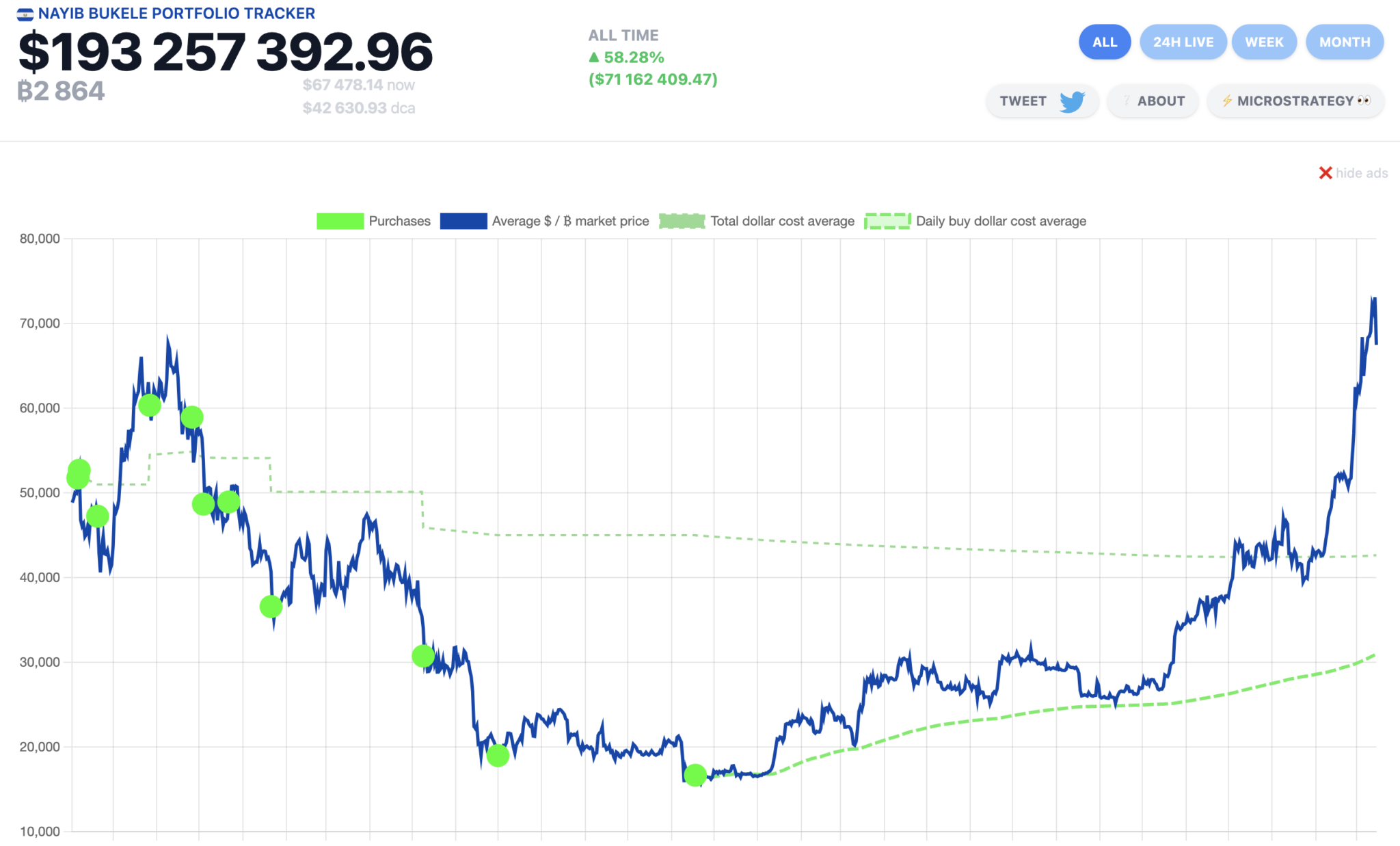Viewport: 1400px width, 846px height.
Task: Toggle Total dollar cost average legend
Action: pyautogui.click(x=682, y=221)
